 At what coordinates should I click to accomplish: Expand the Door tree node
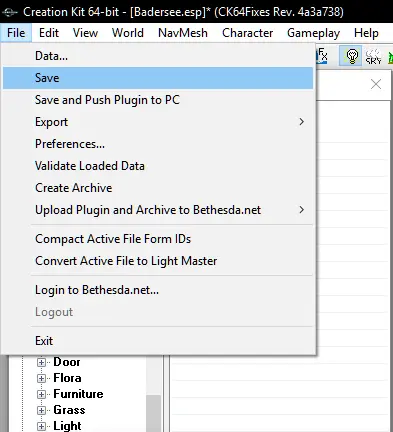pos(41,362)
